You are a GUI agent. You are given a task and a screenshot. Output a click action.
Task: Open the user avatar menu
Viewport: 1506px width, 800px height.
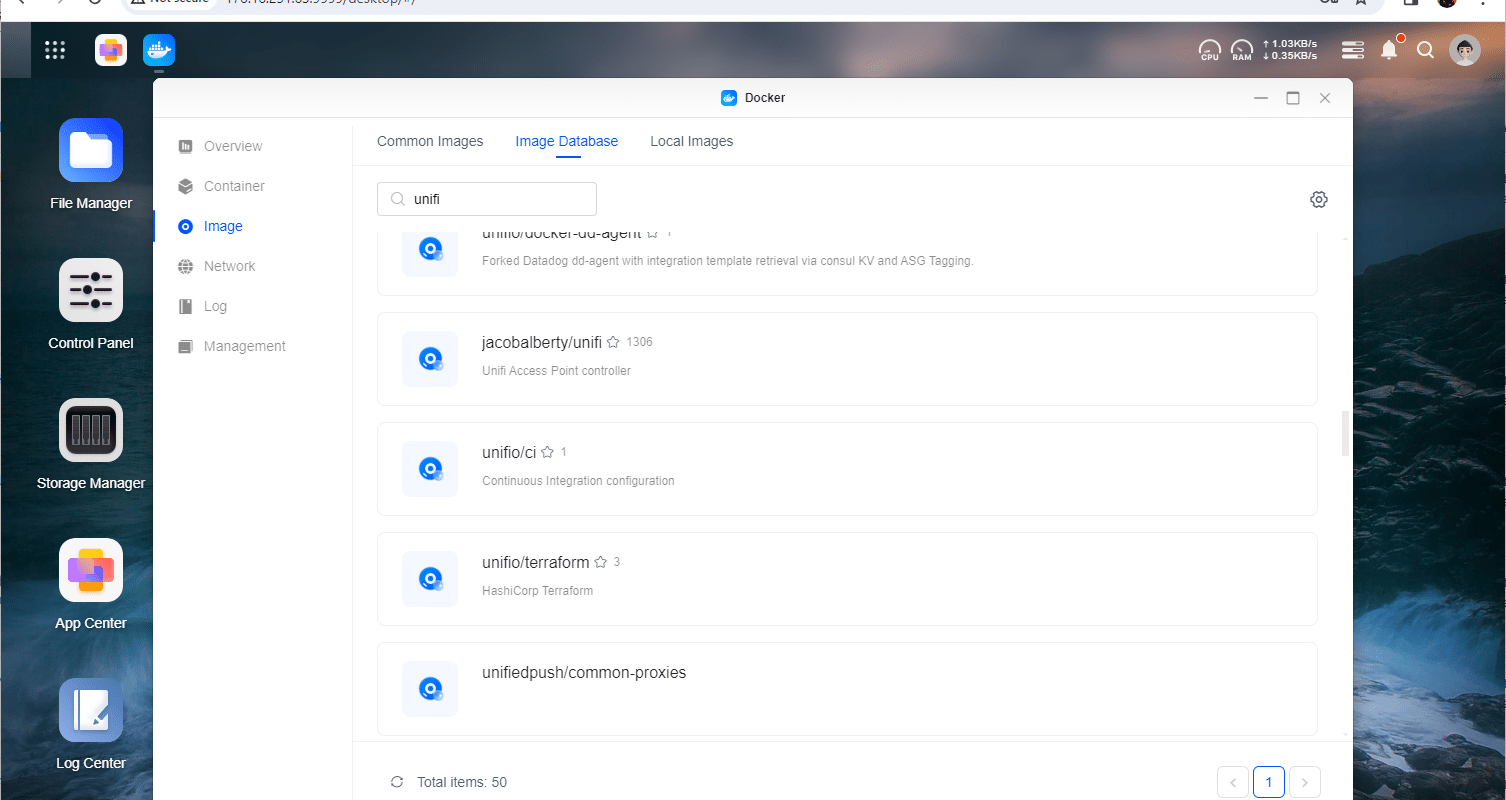[1465, 50]
